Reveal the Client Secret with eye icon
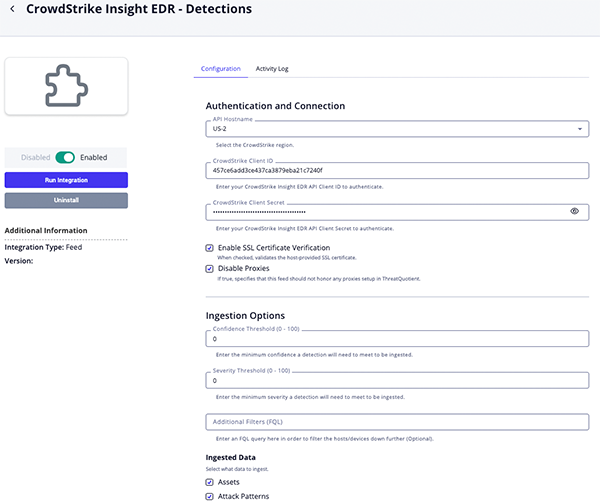This screenshot has width=600, height=504. (x=574, y=212)
